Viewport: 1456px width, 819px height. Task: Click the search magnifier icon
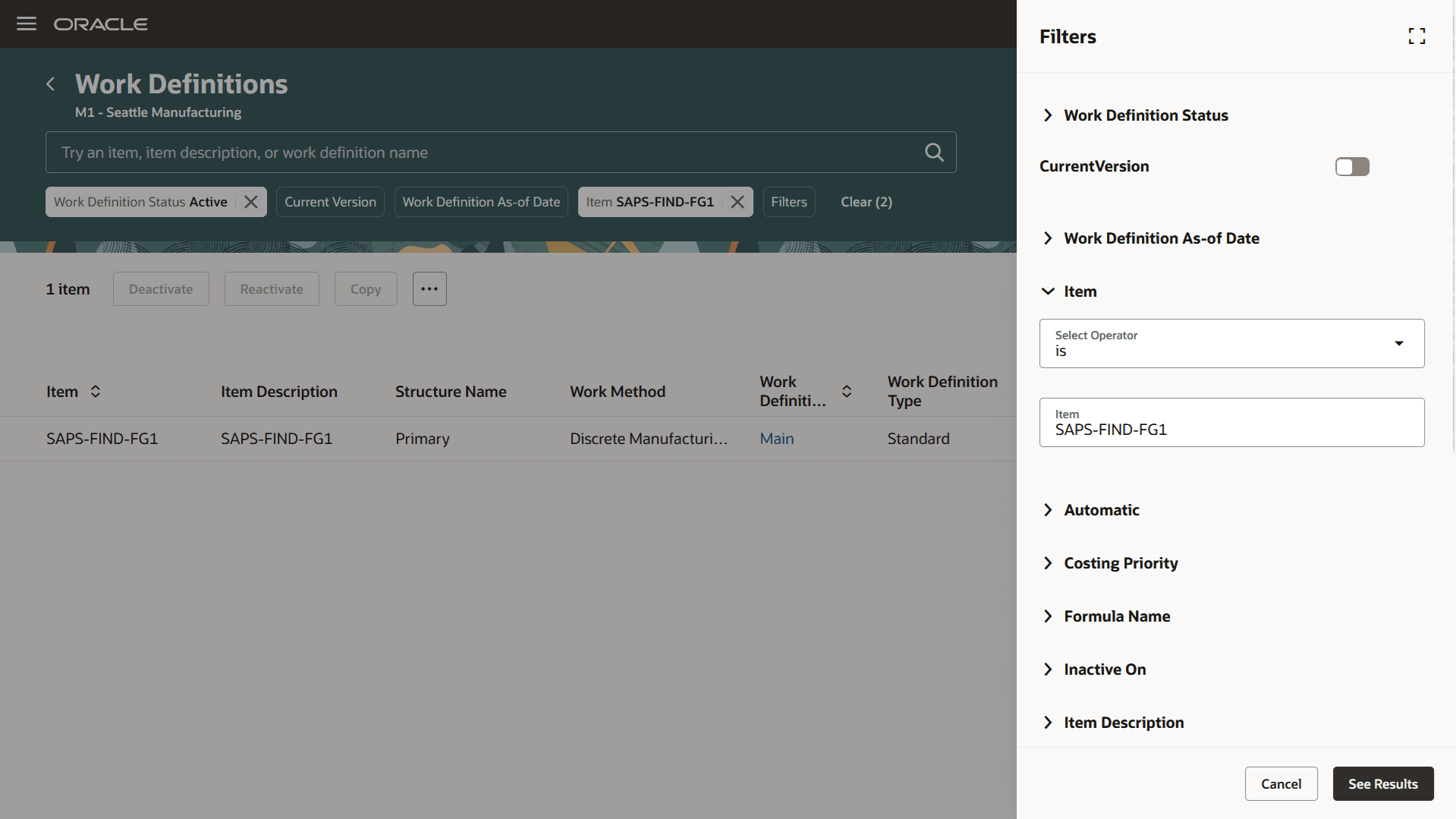pyautogui.click(x=934, y=153)
